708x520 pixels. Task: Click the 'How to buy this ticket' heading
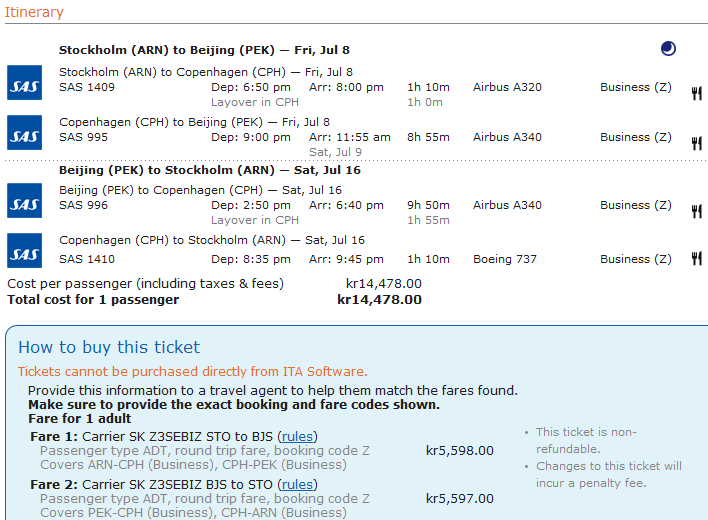tap(109, 347)
